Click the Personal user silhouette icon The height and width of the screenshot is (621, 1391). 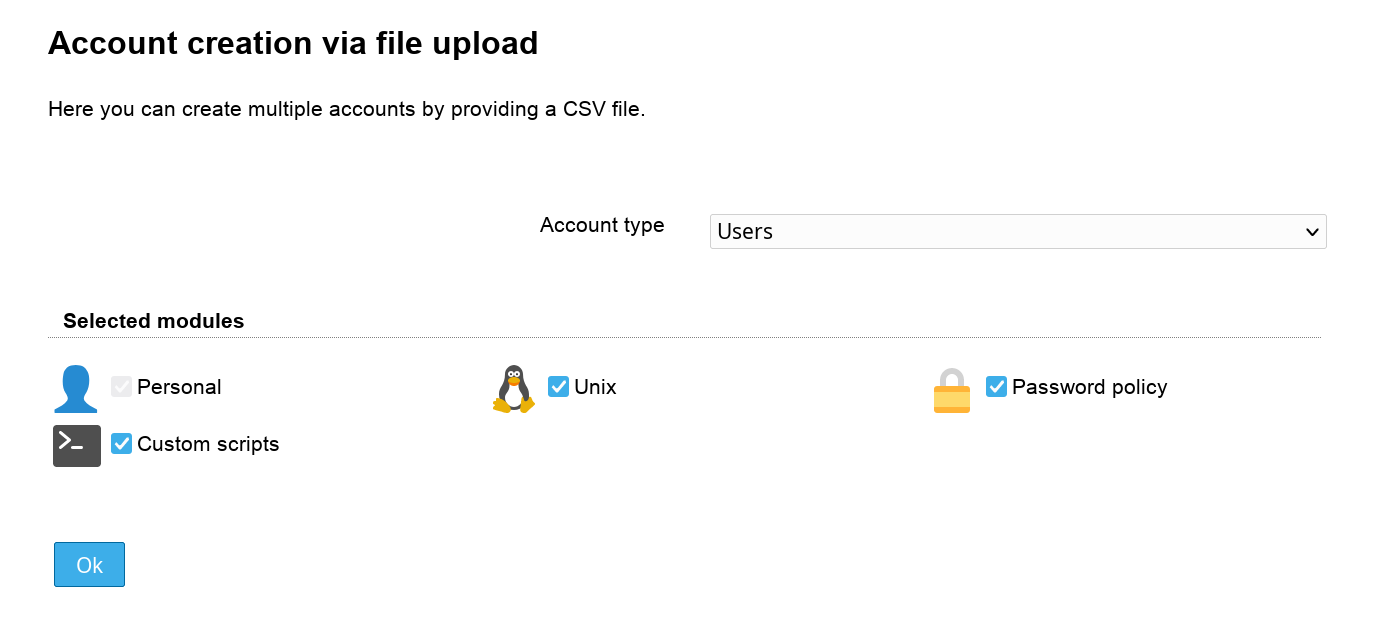click(x=76, y=389)
